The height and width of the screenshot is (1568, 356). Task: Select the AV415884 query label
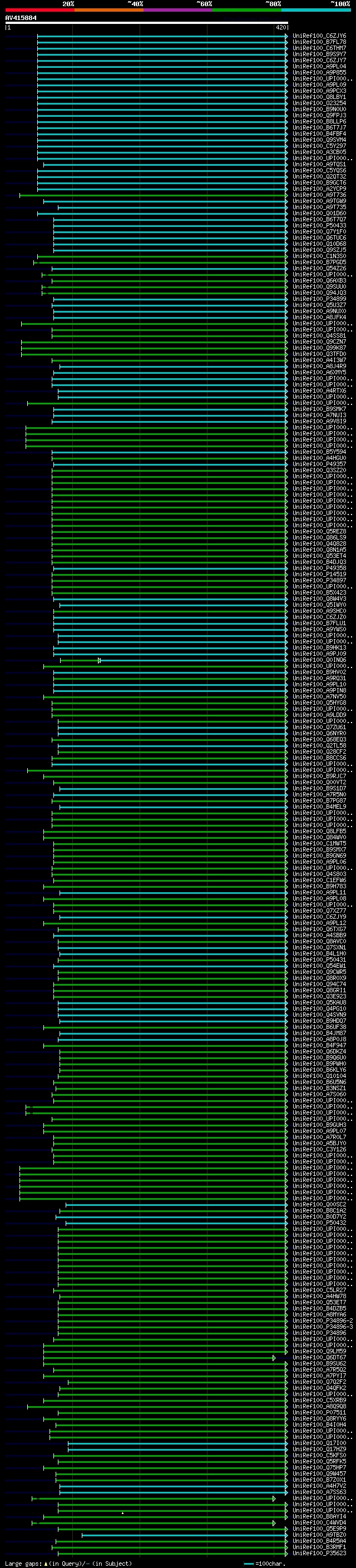click(x=21, y=18)
